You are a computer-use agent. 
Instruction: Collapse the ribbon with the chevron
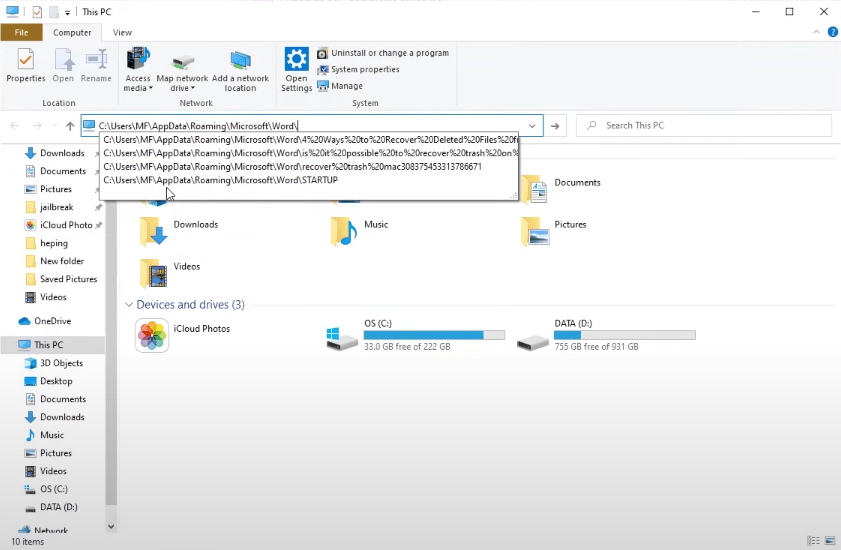click(x=816, y=32)
